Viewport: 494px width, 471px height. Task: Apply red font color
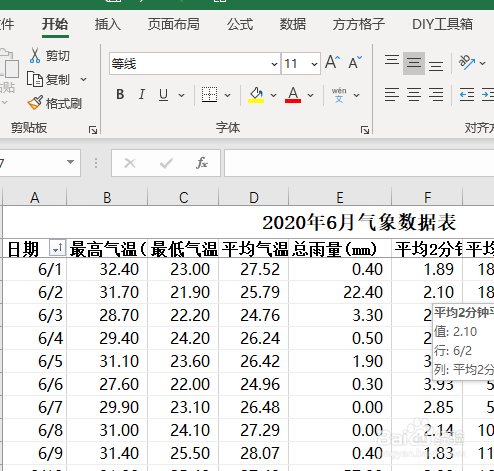coord(293,95)
